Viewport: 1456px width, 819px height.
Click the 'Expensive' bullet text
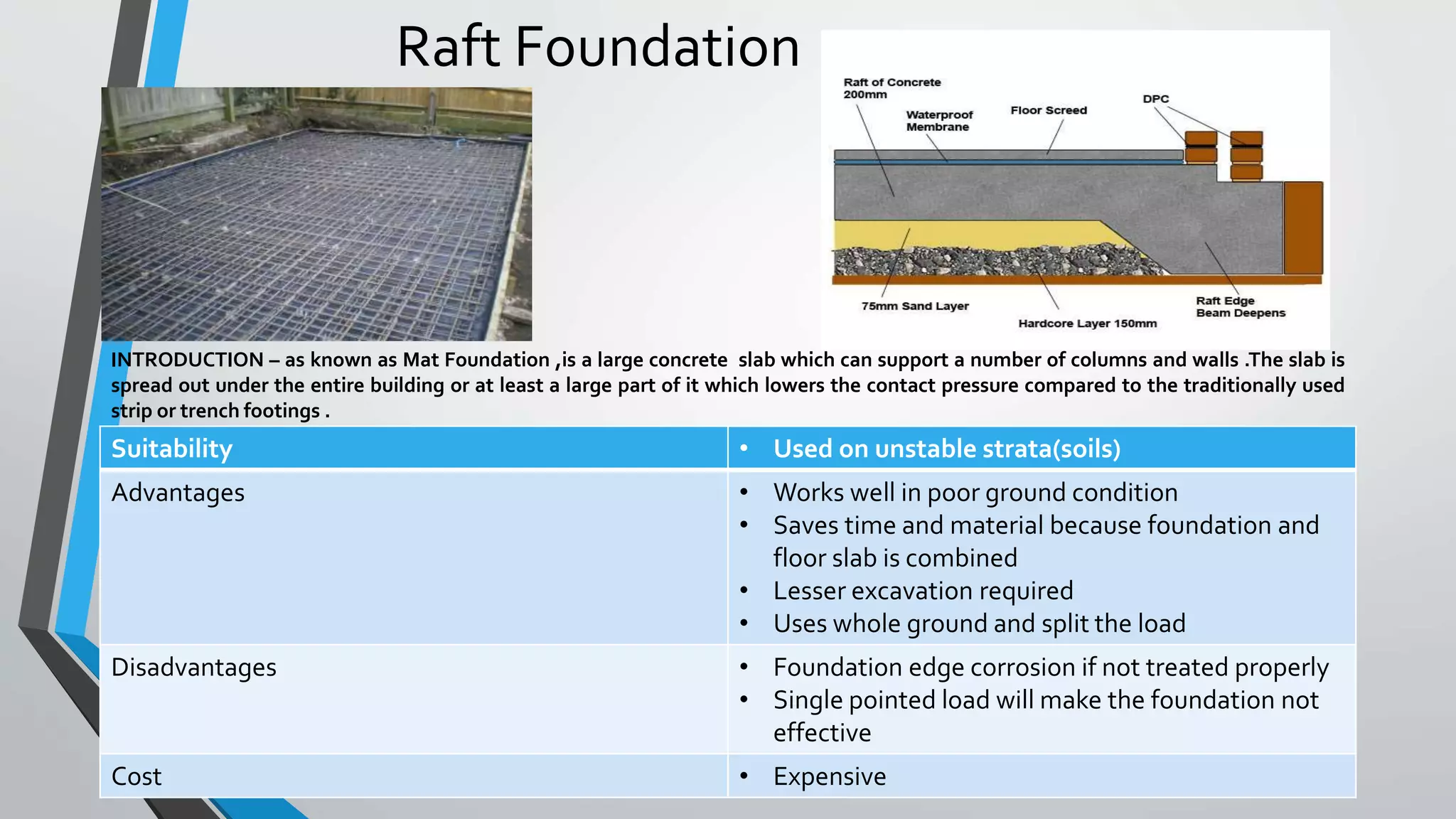(x=829, y=776)
